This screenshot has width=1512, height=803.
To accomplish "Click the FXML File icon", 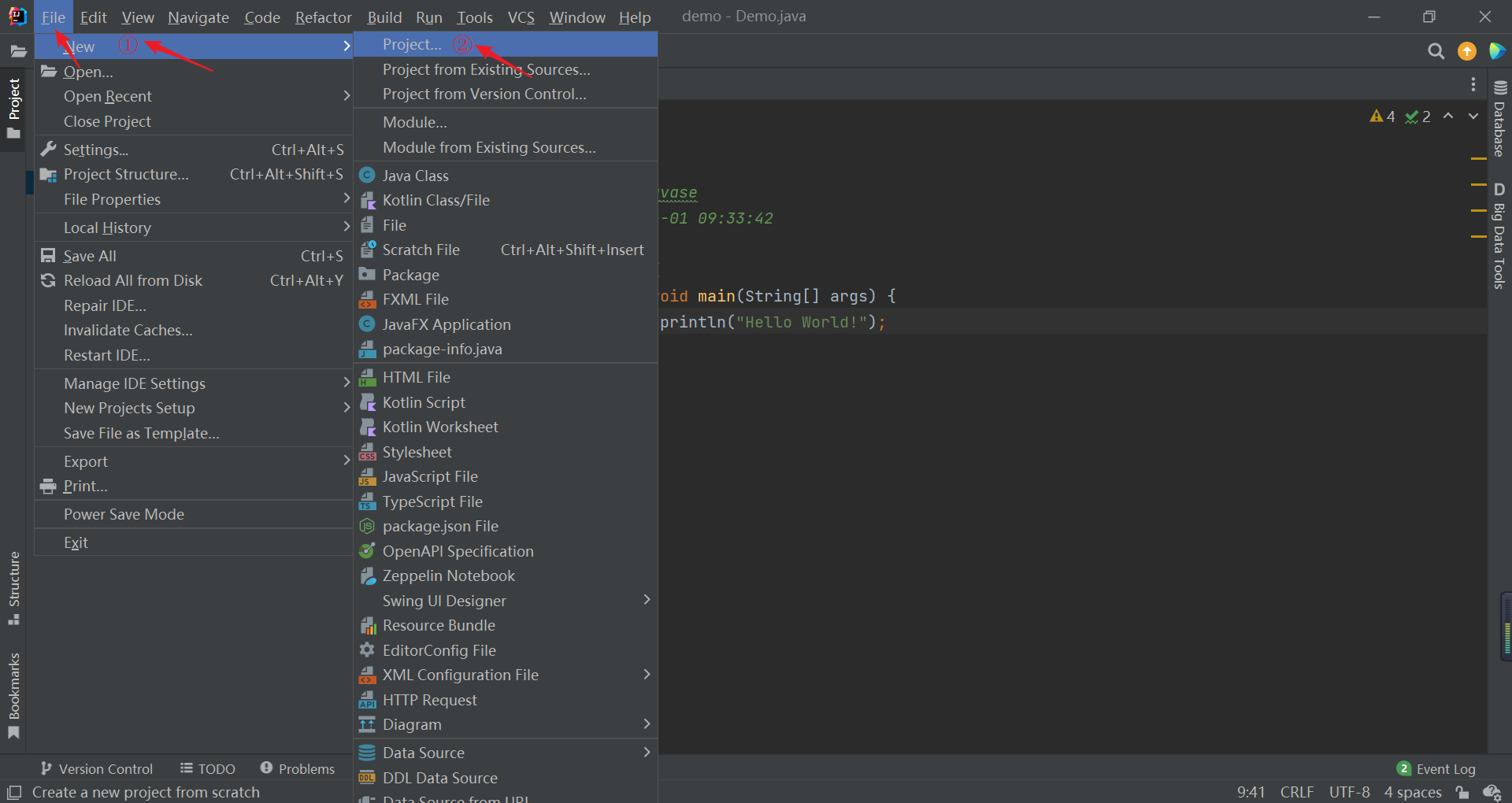I will click(x=367, y=299).
